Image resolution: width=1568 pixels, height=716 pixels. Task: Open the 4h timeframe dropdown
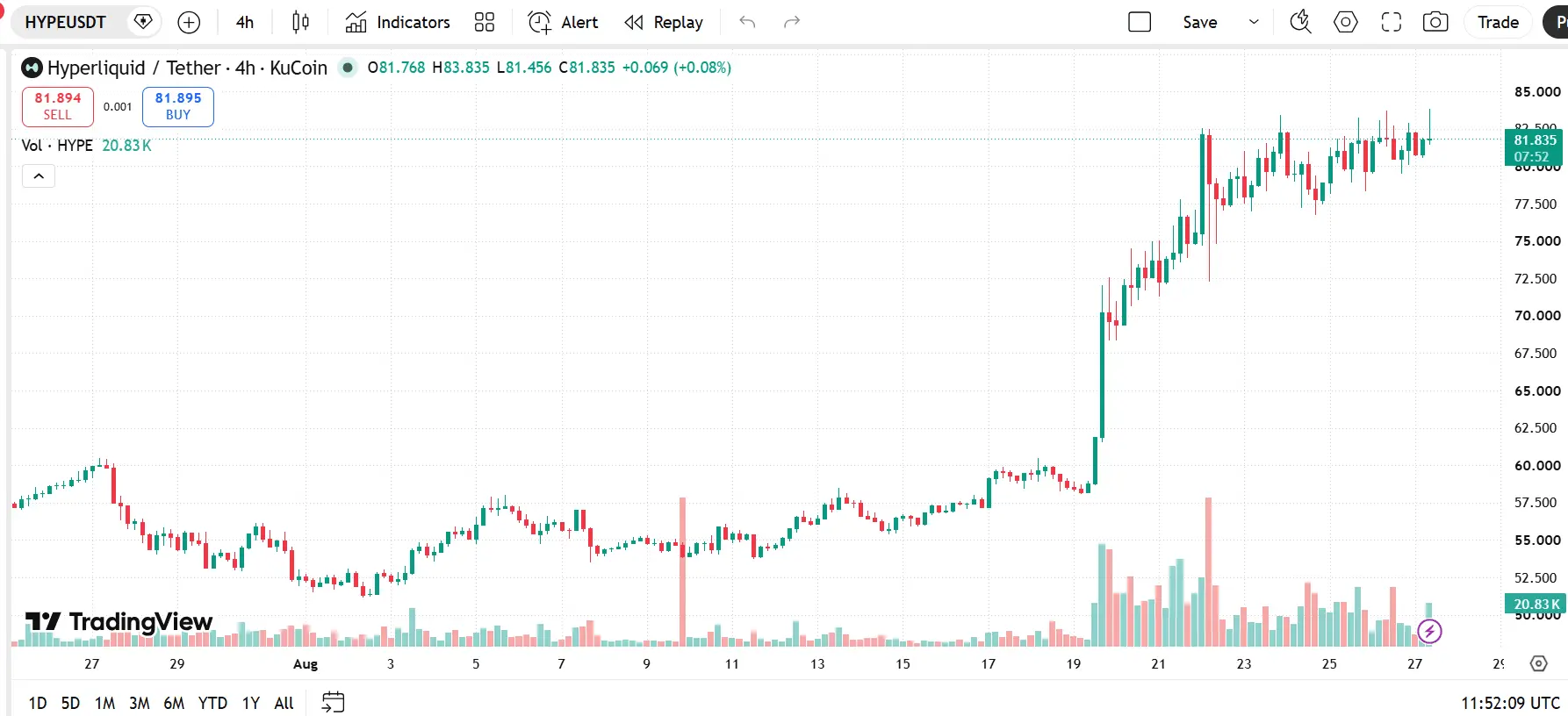point(245,22)
